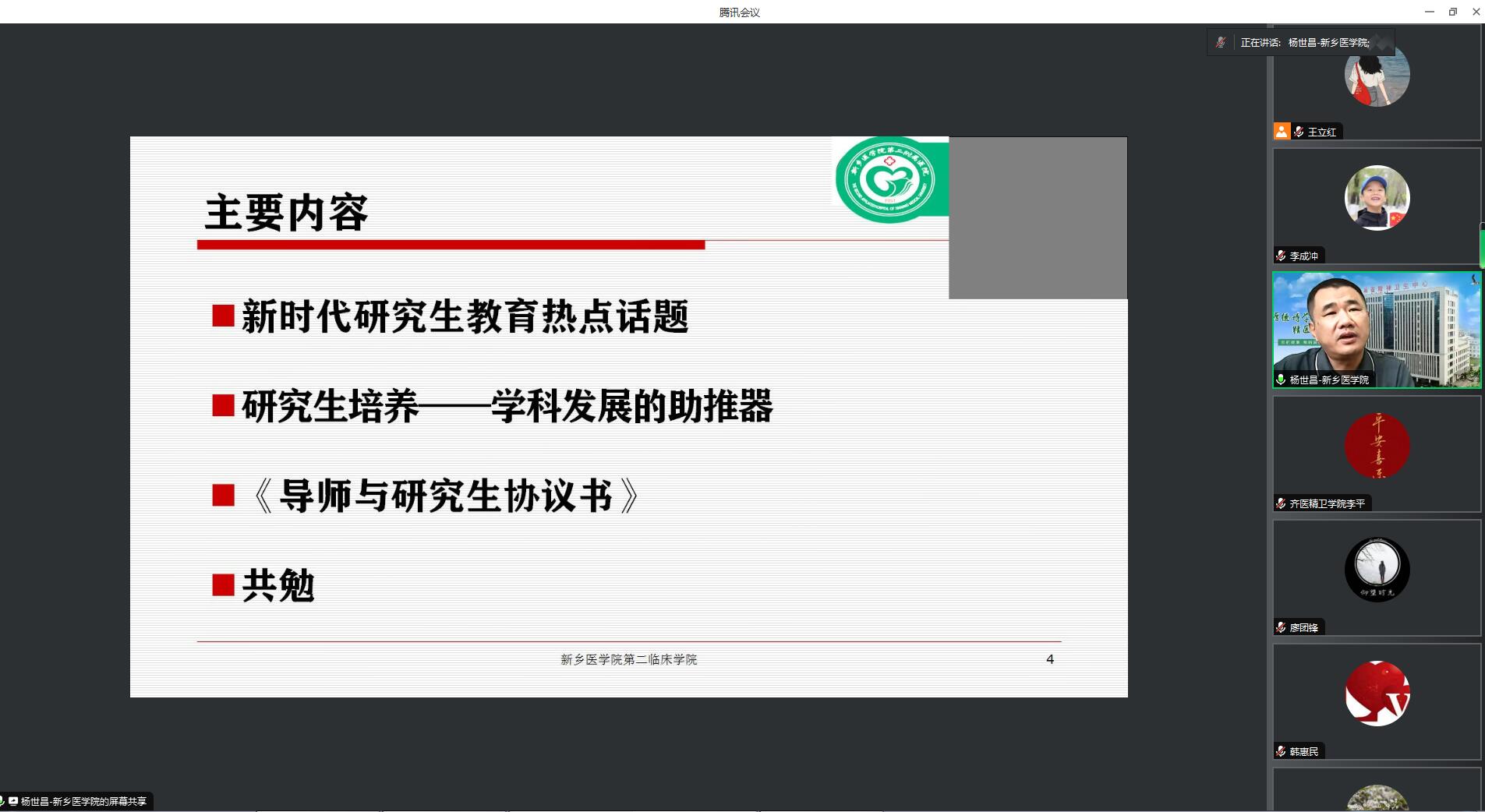Click 韩惠民's muted microphone icon
The height and width of the screenshot is (812, 1485).
(x=1281, y=751)
